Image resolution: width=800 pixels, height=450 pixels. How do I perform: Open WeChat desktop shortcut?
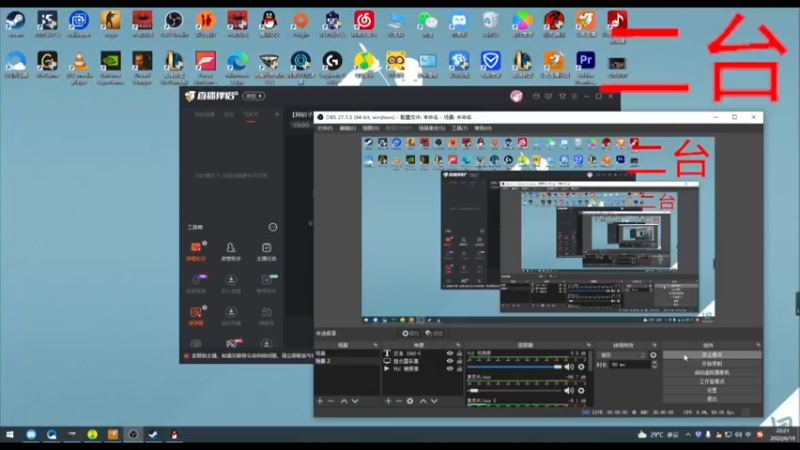(x=428, y=24)
